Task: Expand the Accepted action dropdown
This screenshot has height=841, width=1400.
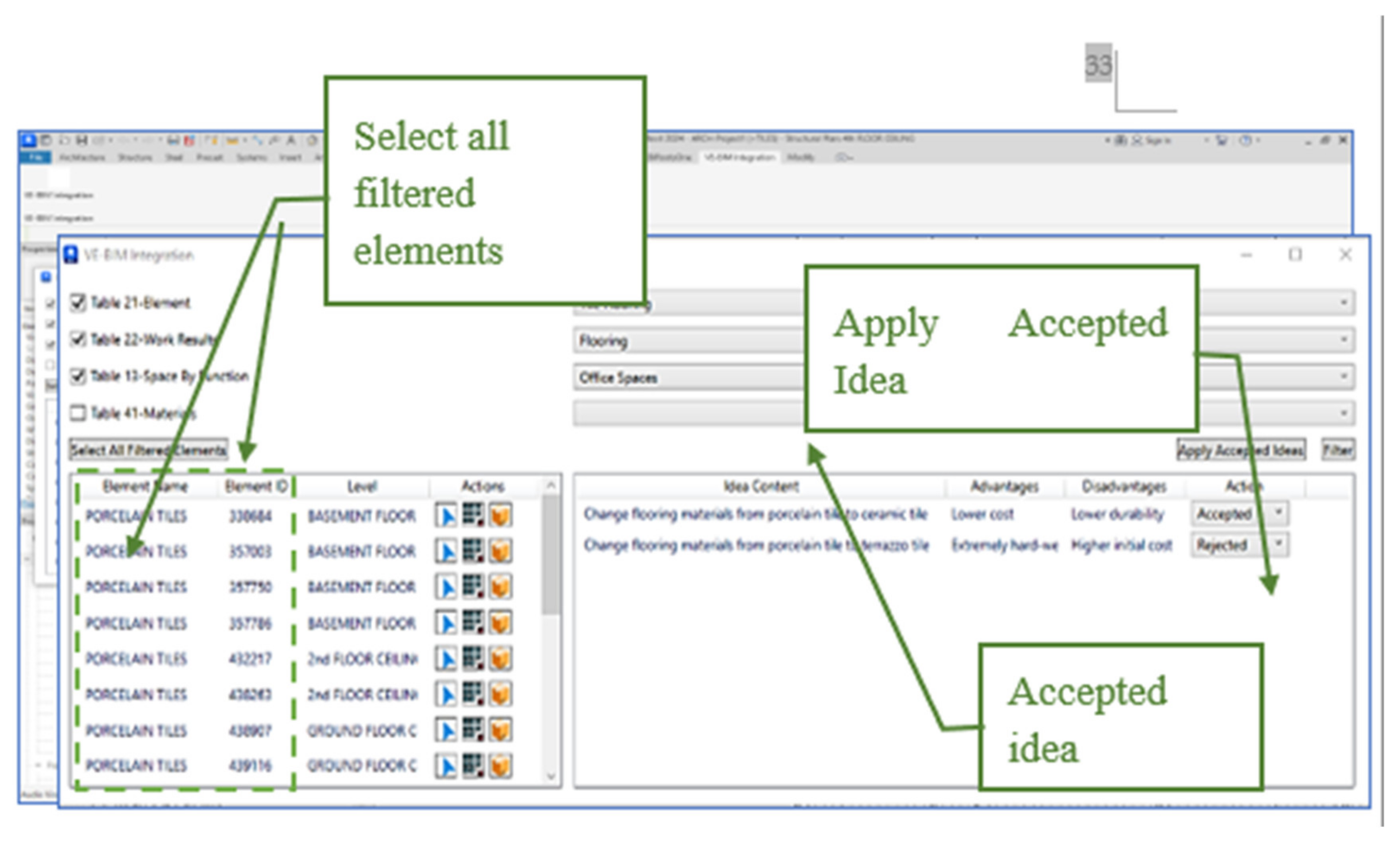Action: point(1279,513)
